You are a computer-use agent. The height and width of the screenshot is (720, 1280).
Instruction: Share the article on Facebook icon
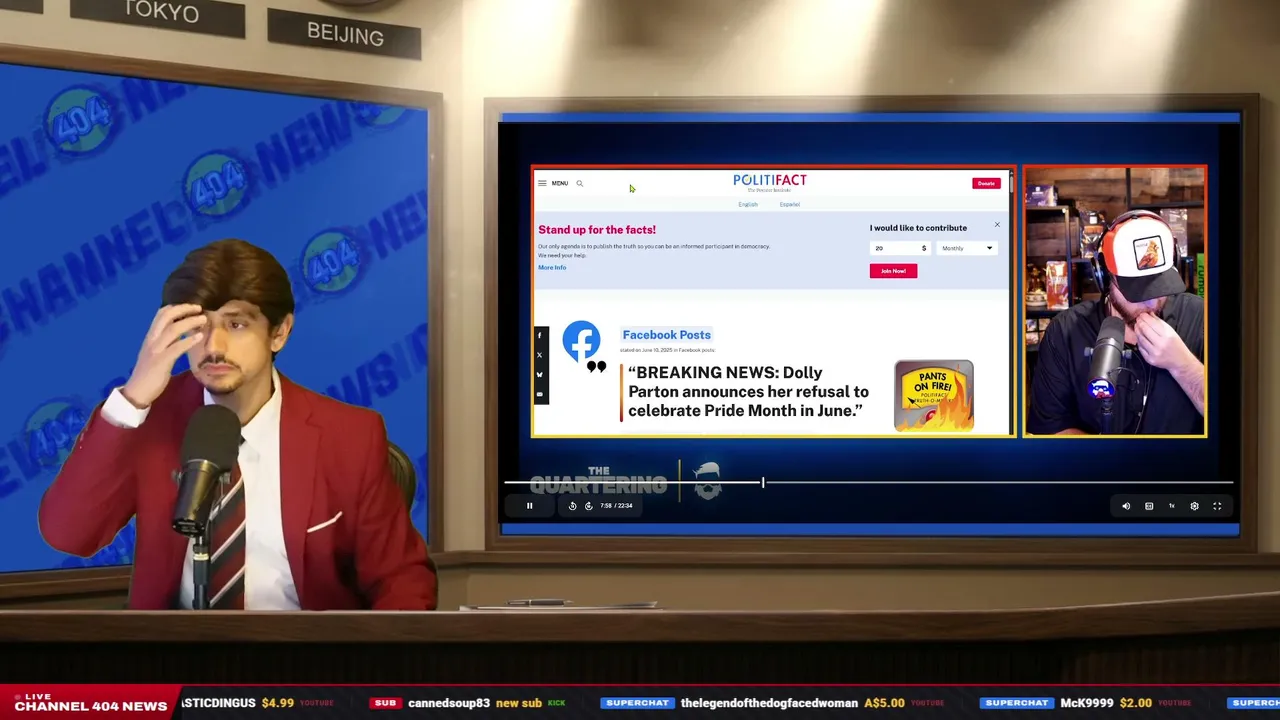(x=540, y=336)
